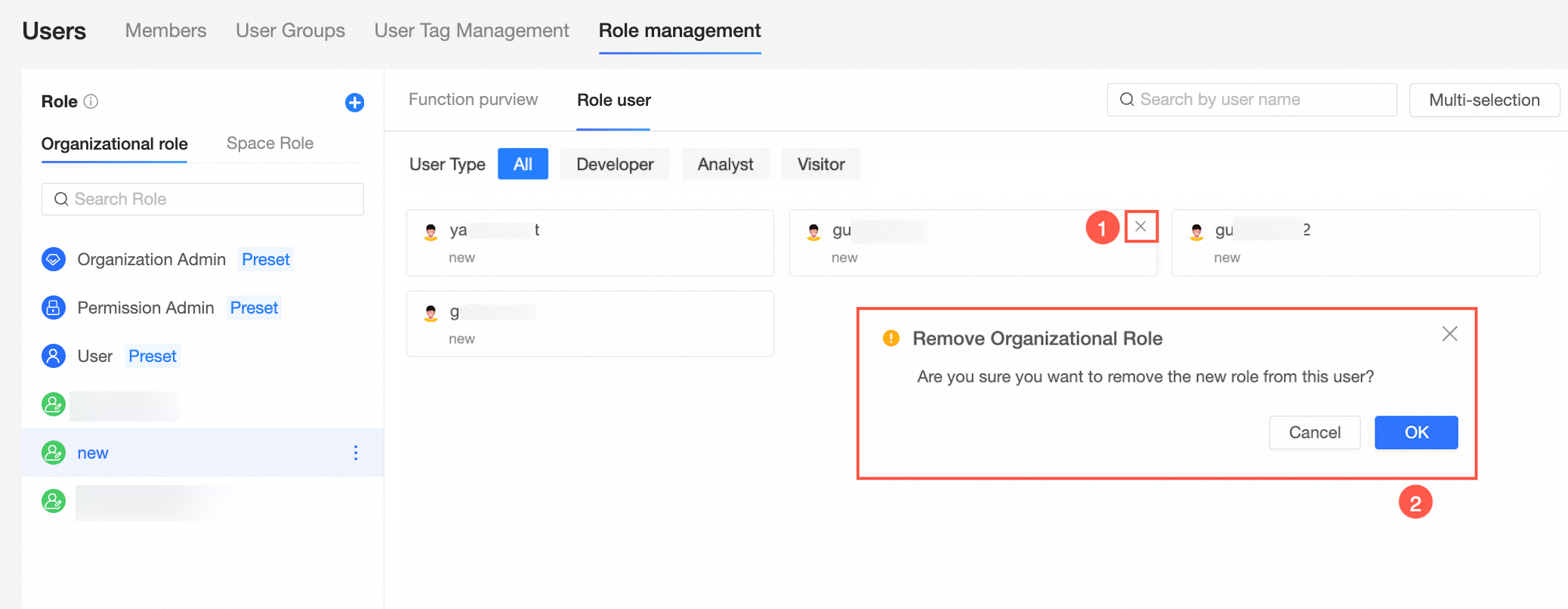Filter user type by Analyst

pos(725,164)
